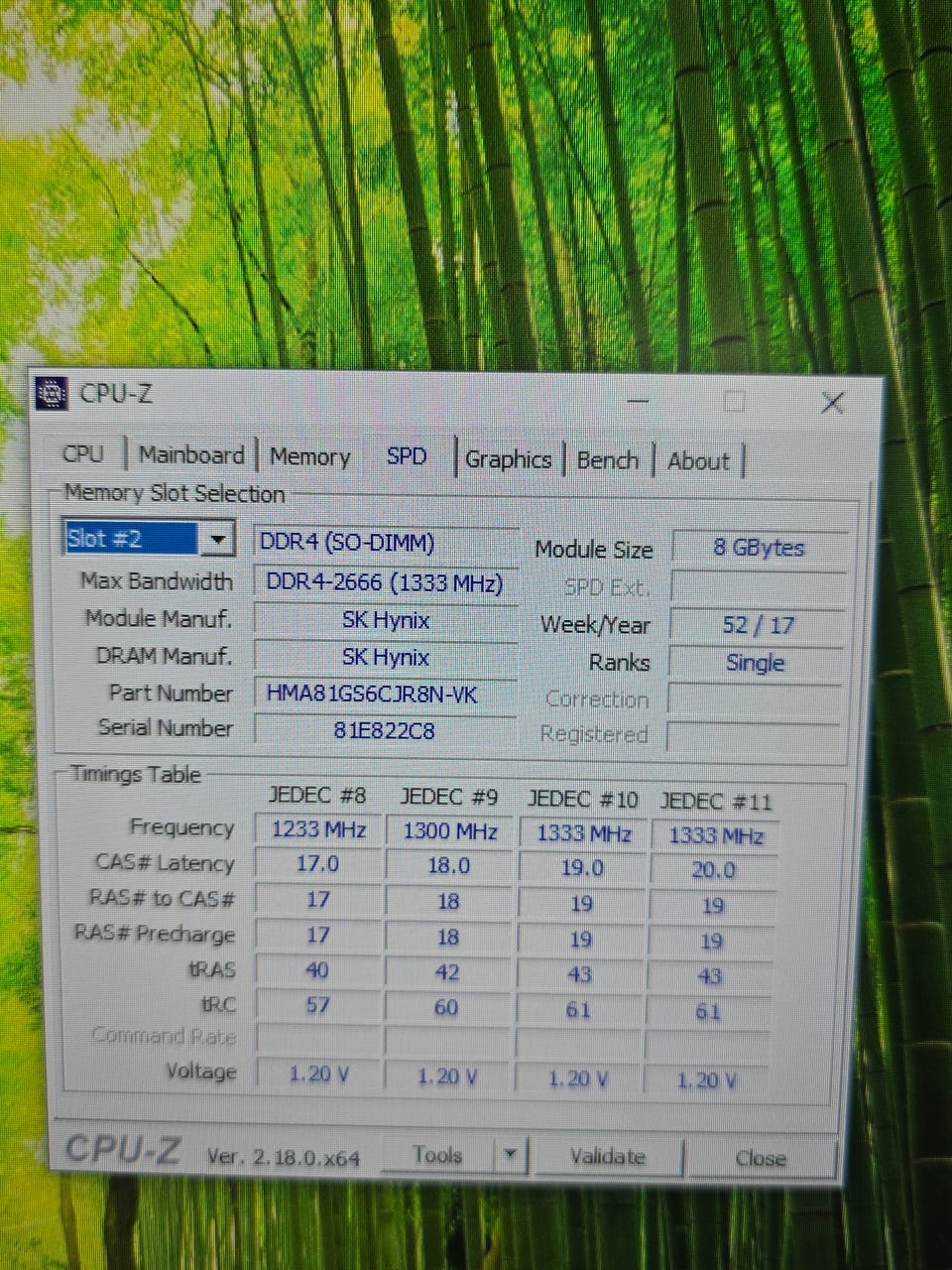952x1270 pixels.
Task: Click the 20.0 CAS# Latency cell
Action: (713, 870)
